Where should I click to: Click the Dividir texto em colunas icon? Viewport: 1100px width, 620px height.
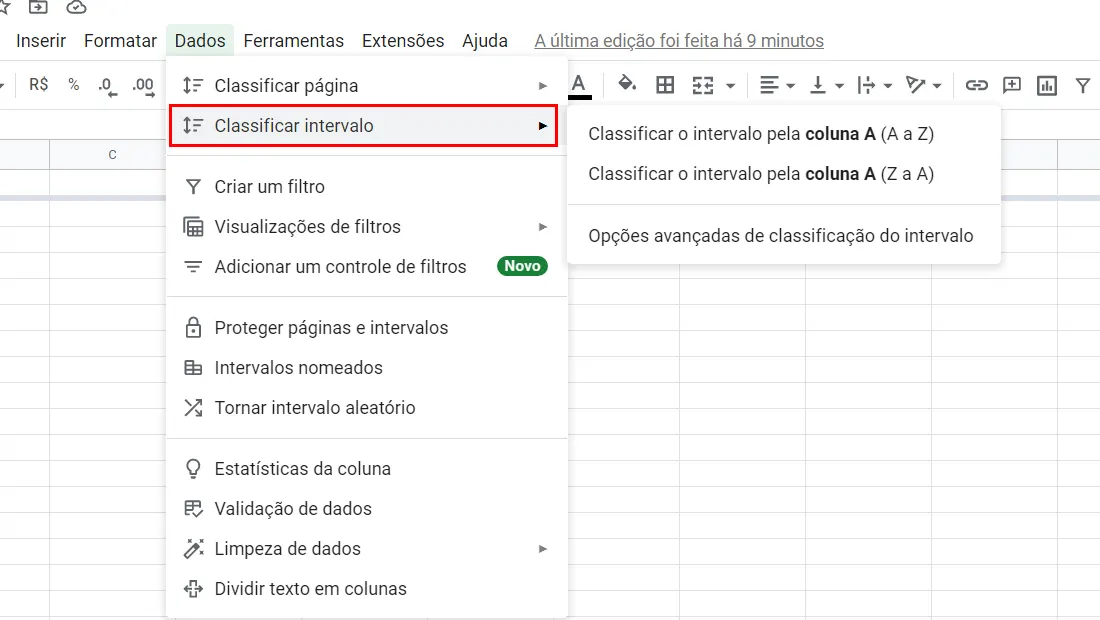point(193,588)
